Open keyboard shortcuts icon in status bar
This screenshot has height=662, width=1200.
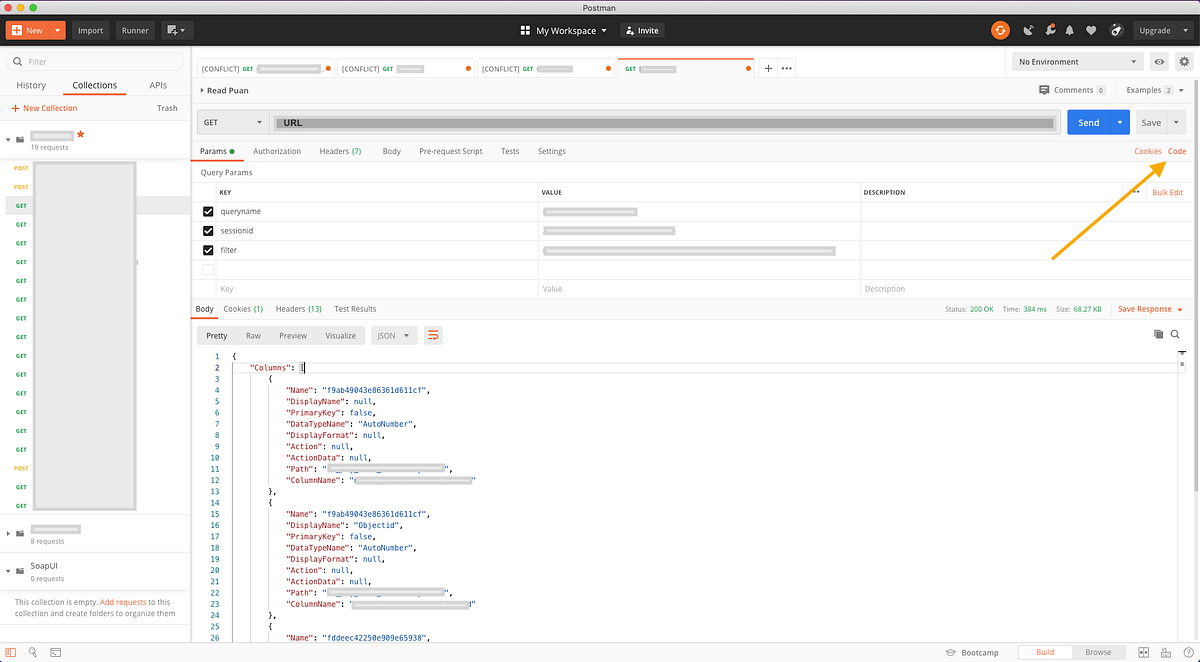point(1165,652)
